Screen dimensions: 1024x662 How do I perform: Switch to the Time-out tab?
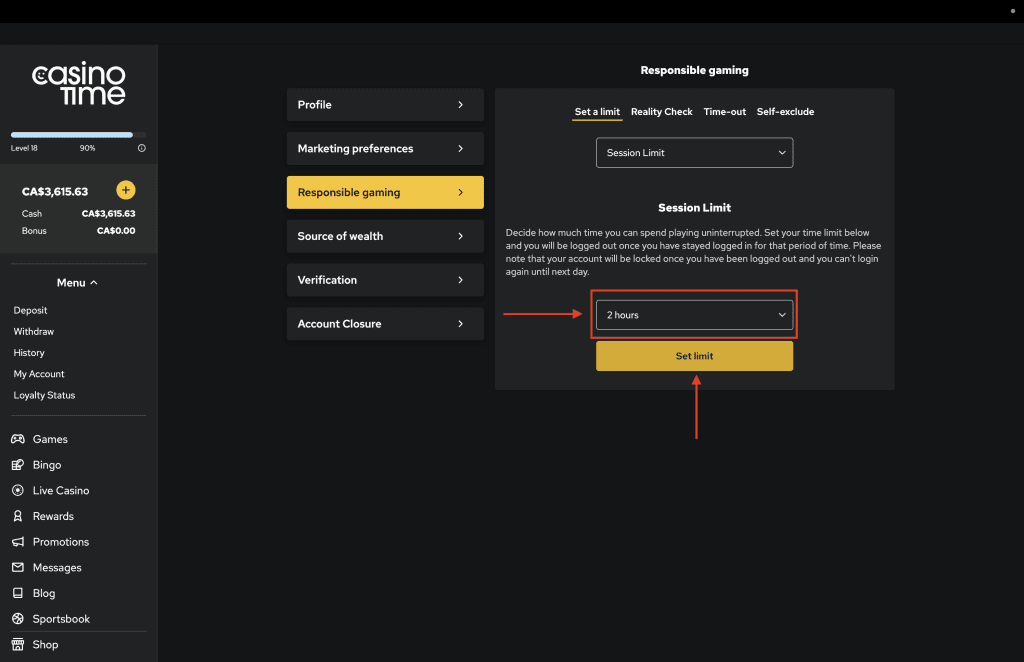point(724,112)
